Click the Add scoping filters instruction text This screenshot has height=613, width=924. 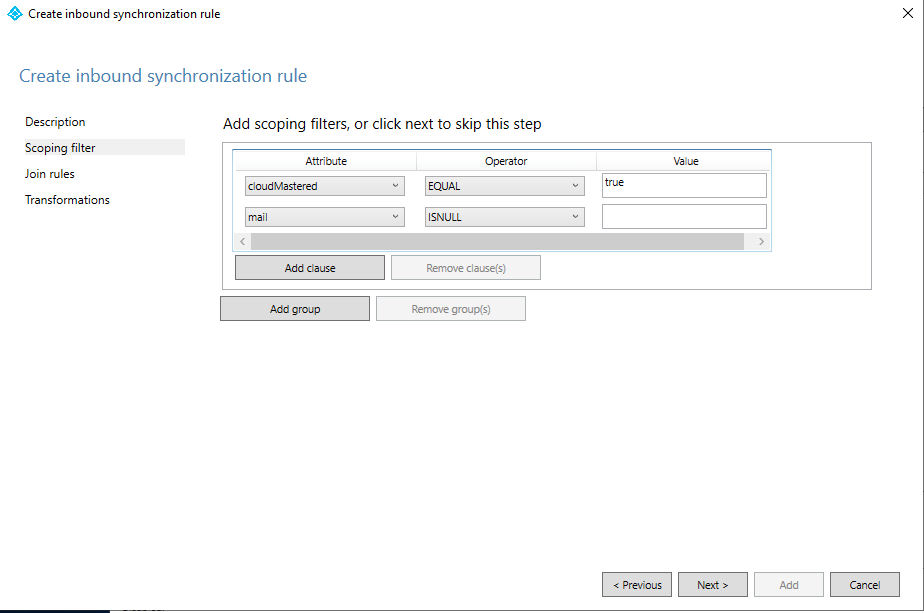[x=382, y=124]
